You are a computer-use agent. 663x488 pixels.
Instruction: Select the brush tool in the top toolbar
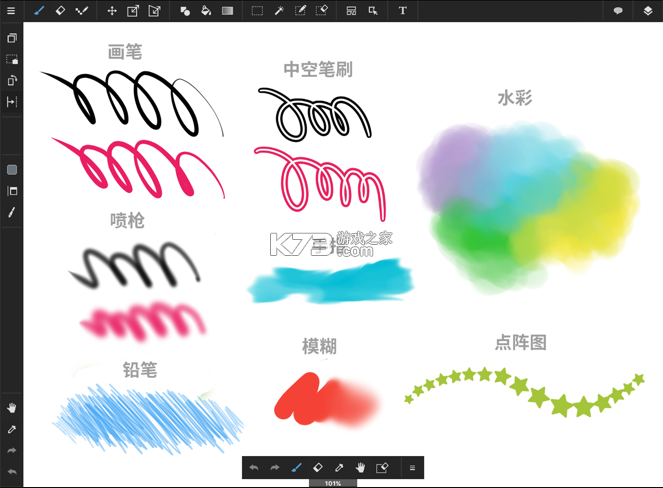coord(39,11)
